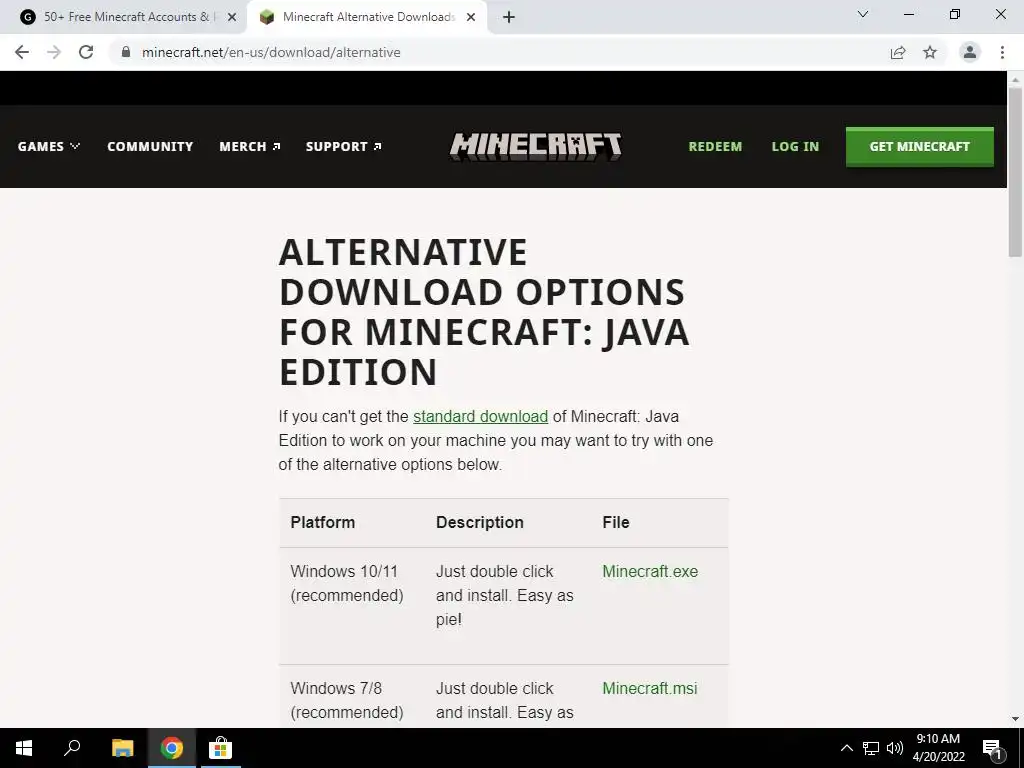Click the Alternative Download Options heading
Image resolution: width=1024 pixels, height=768 pixels.
[x=485, y=312]
